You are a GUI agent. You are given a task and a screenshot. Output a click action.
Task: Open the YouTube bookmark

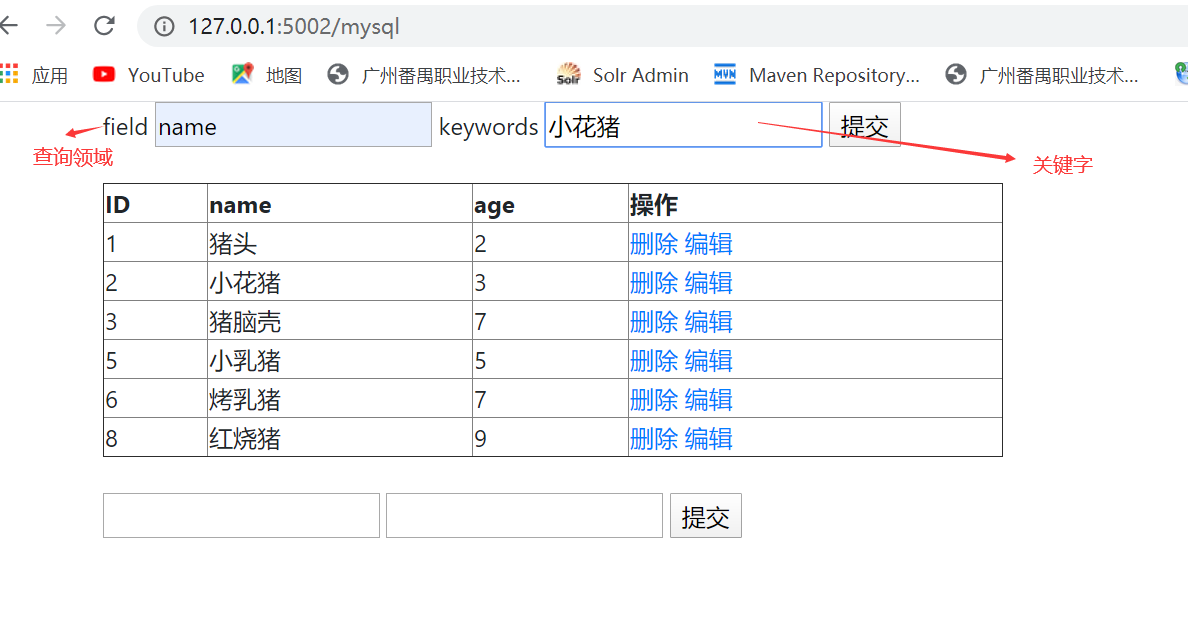148,74
